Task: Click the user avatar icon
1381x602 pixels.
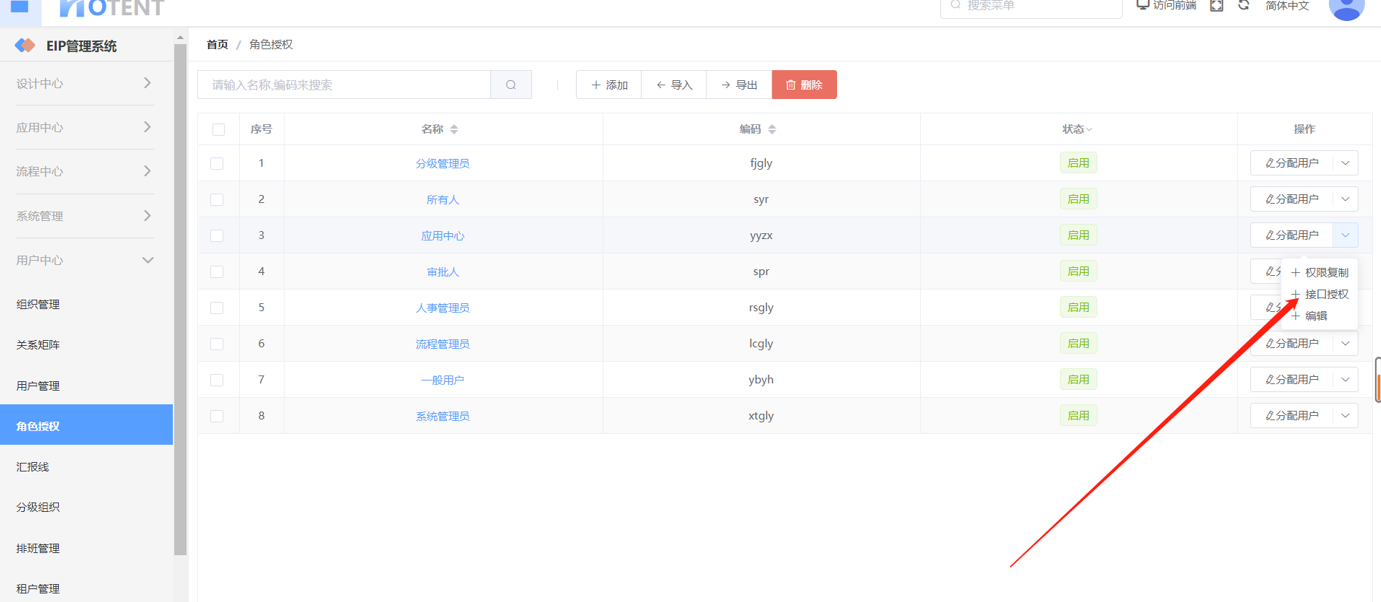Action: coord(1346,8)
